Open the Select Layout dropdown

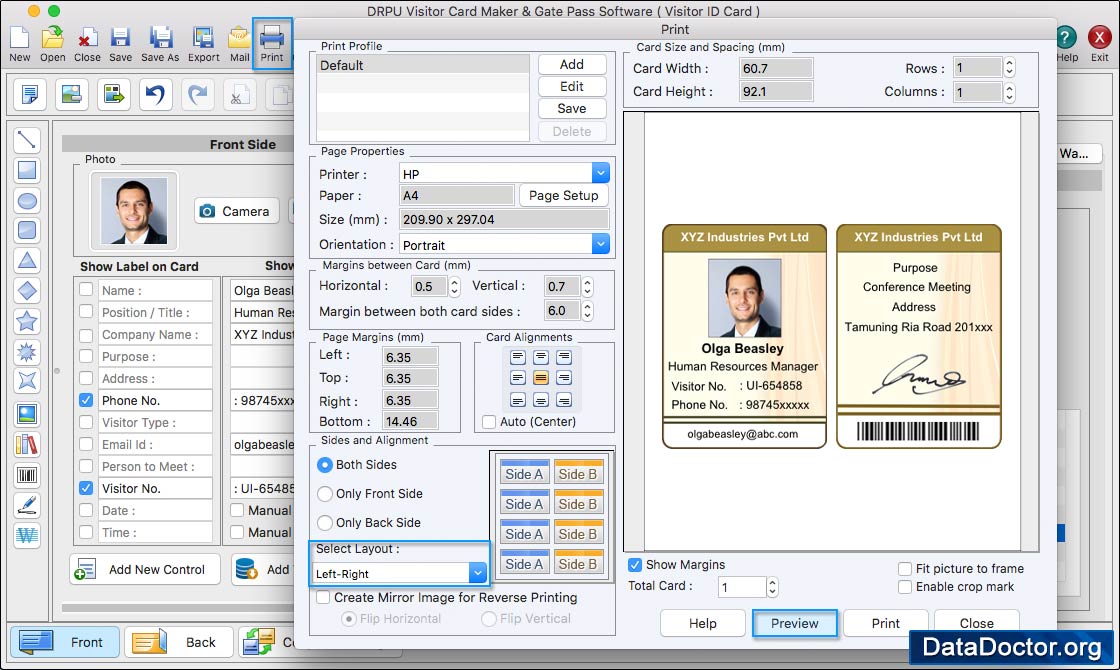[478, 573]
